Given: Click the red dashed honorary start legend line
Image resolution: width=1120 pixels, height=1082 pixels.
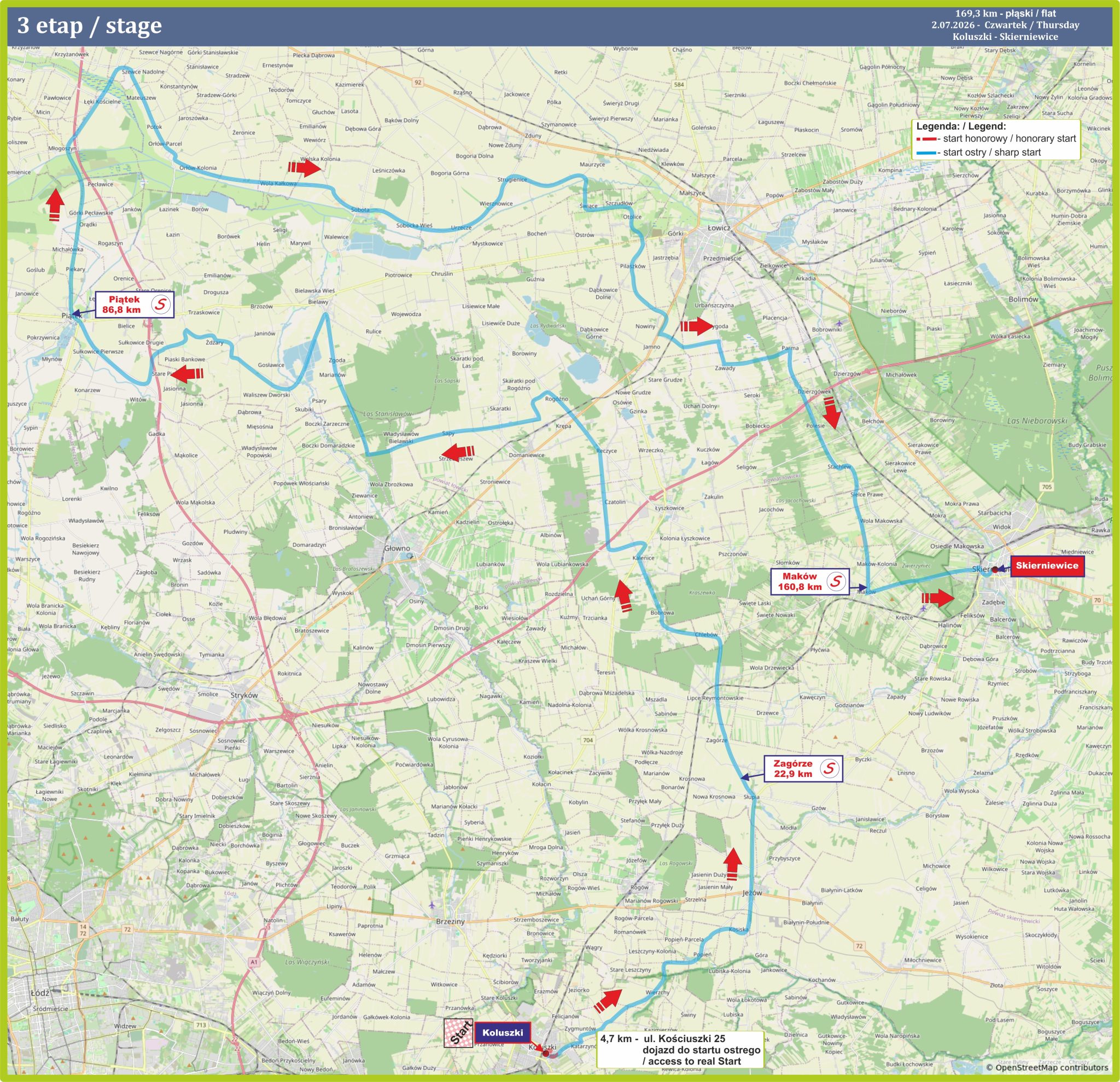Looking at the screenshot, I should (x=926, y=139).
